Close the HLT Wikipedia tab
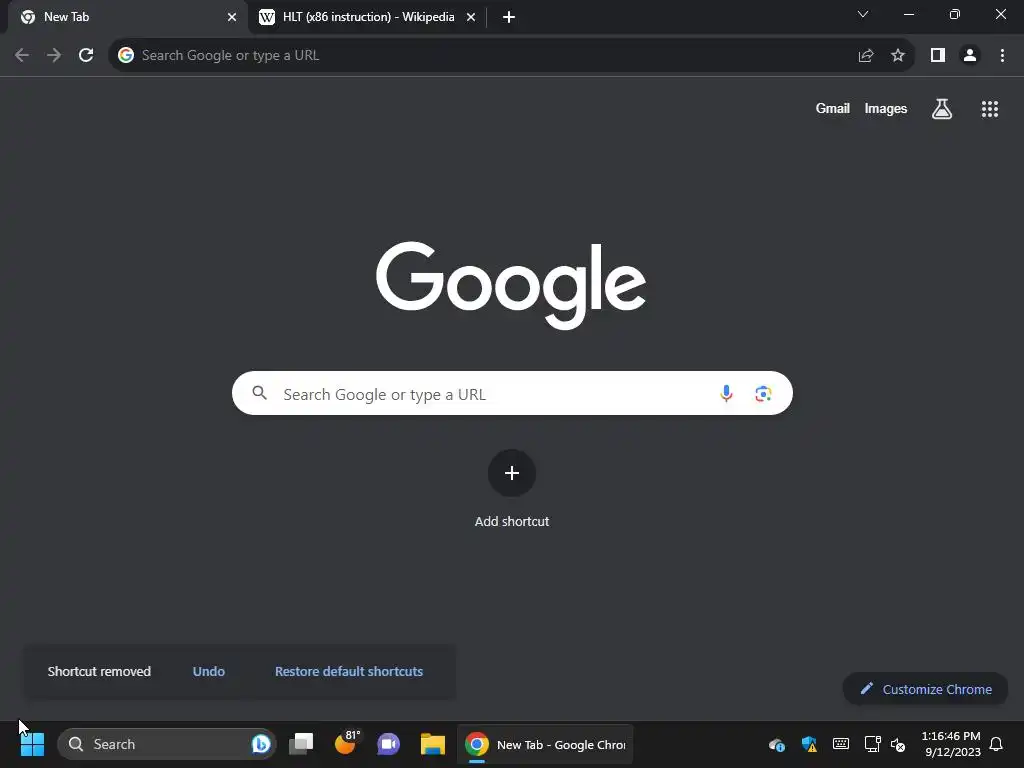This screenshot has width=1024, height=768. tap(471, 17)
